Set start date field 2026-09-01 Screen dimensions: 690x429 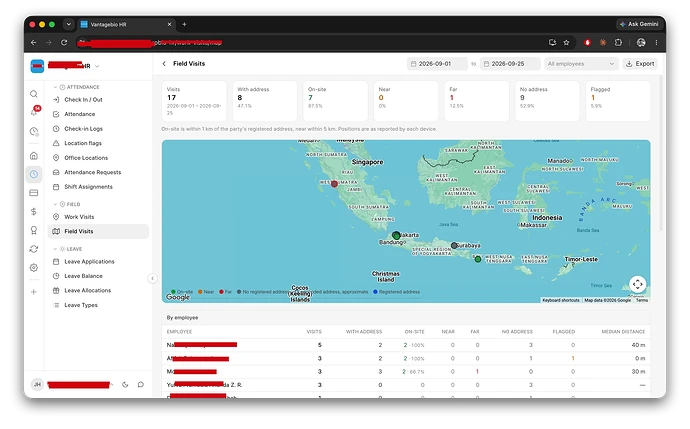pyautogui.click(x=437, y=64)
